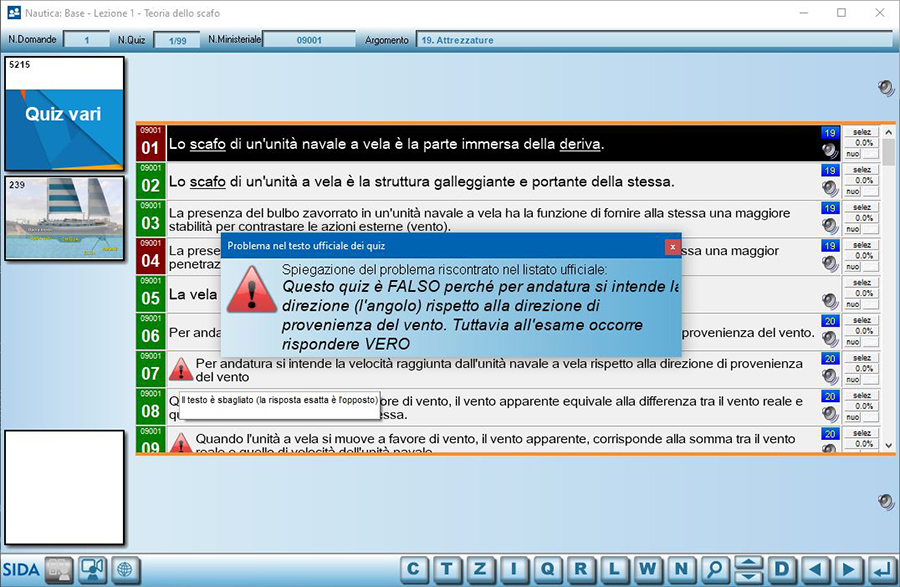This screenshot has height=587, width=900.
Task: Click the speaker icon above the quiz list
Action: click(886, 88)
